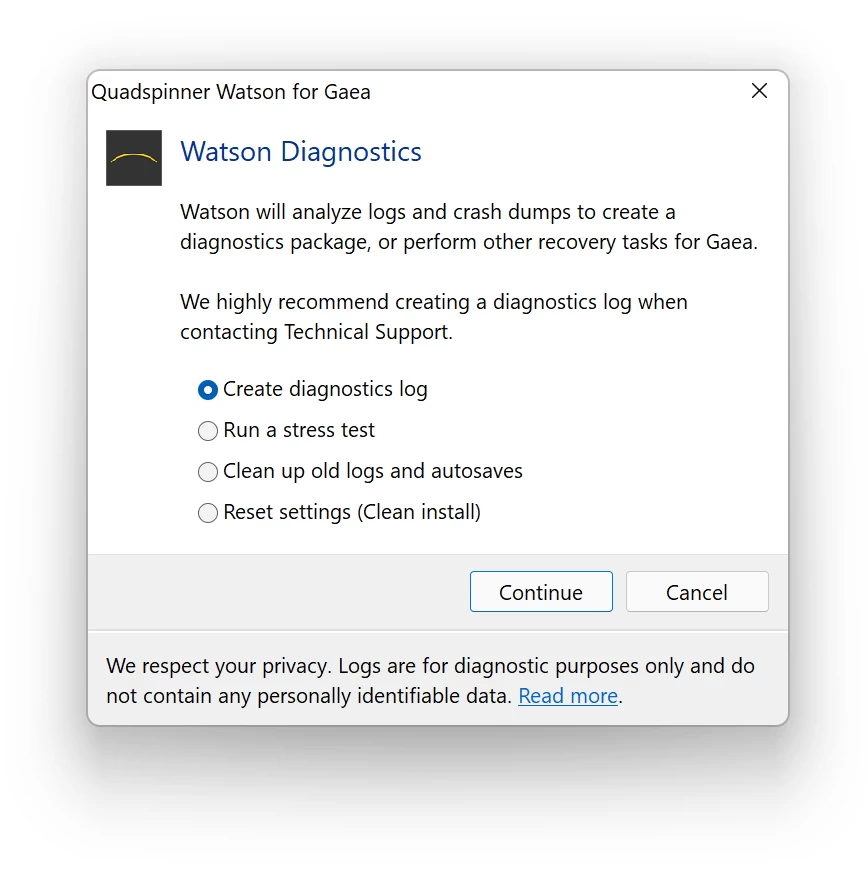
Task: Click the 'We highly recommend' Technical Support paragraph
Action: (434, 317)
